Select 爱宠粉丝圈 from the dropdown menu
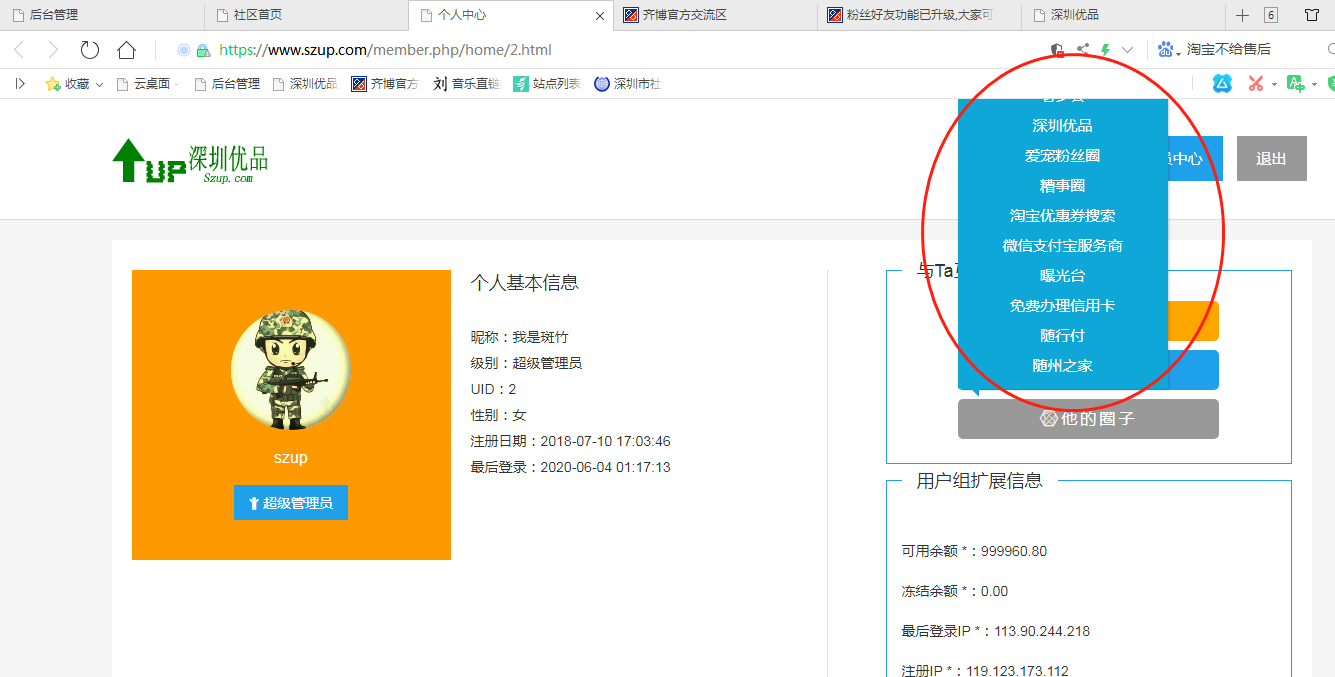The width and height of the screenshot is (1335, 677). 1062,156
